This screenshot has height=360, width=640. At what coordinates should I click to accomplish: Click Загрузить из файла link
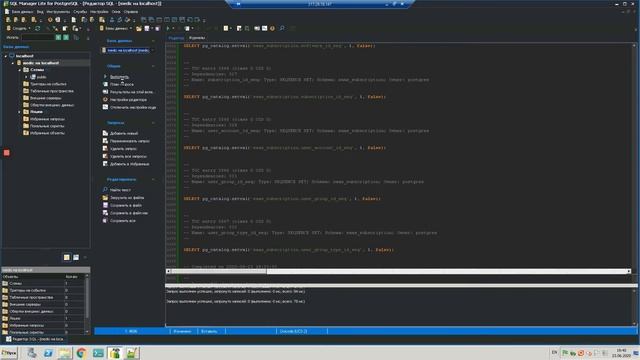click(x=127, y=198)
